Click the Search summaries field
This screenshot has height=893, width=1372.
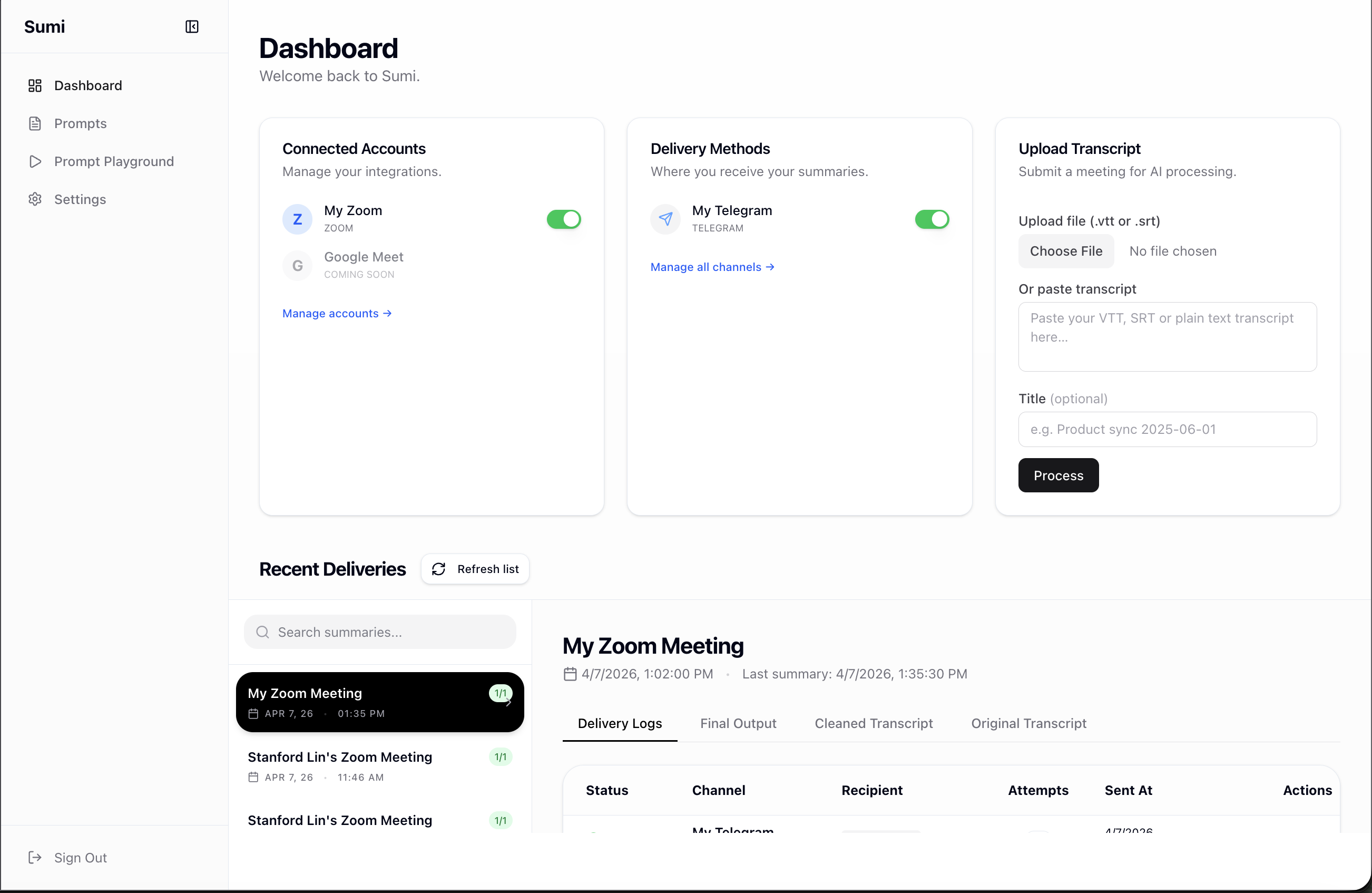pos(380,632)
